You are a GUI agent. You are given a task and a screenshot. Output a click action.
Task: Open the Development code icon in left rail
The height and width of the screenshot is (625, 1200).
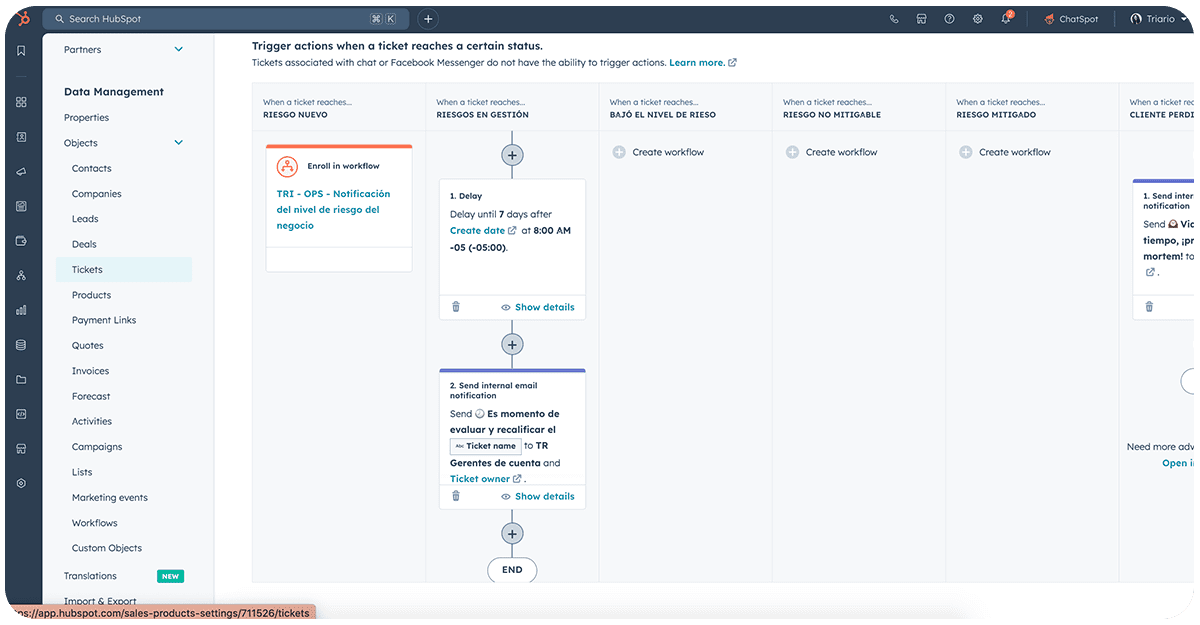(21, 414)
